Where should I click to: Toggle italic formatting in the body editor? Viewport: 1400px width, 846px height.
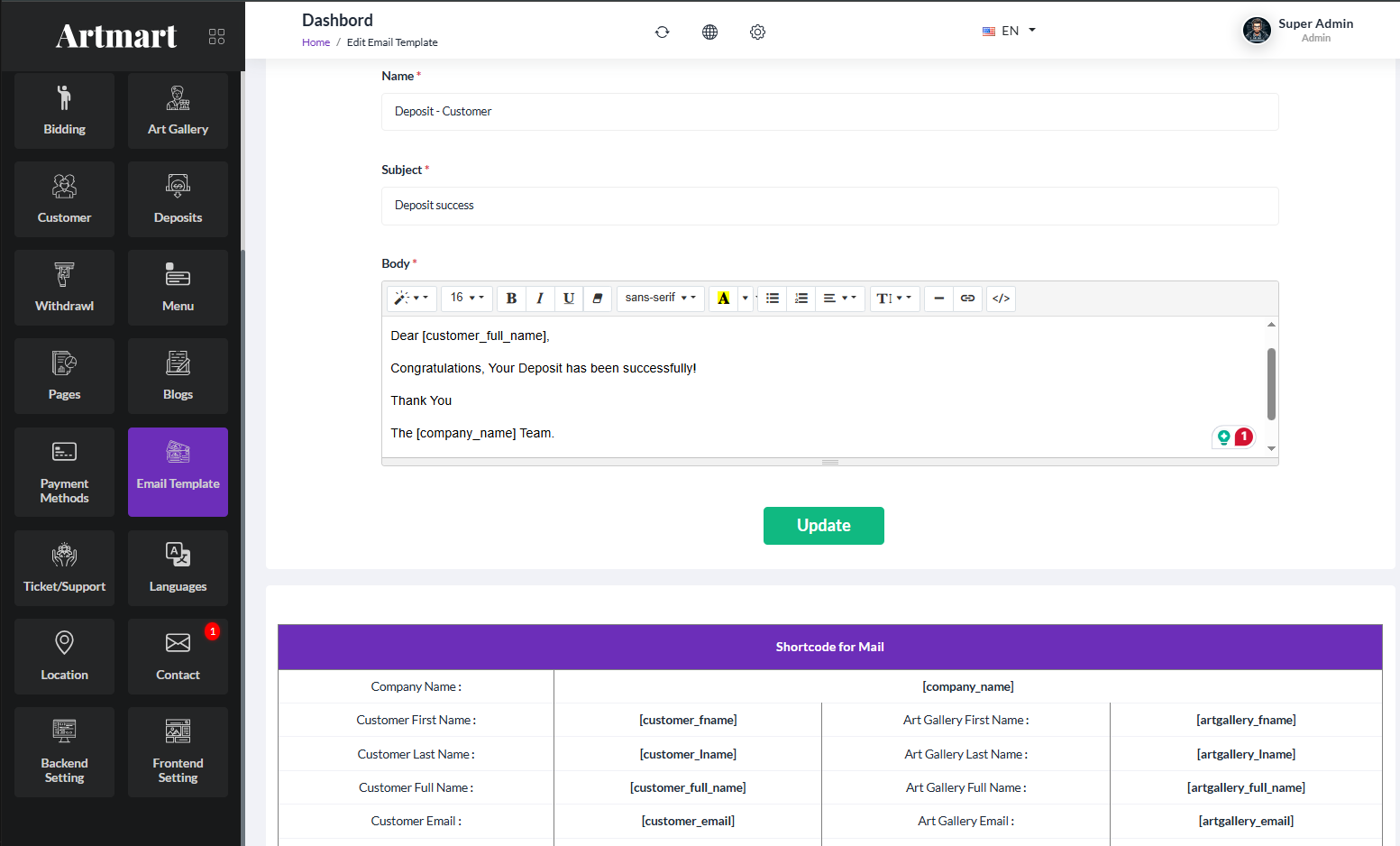(540, 299)
